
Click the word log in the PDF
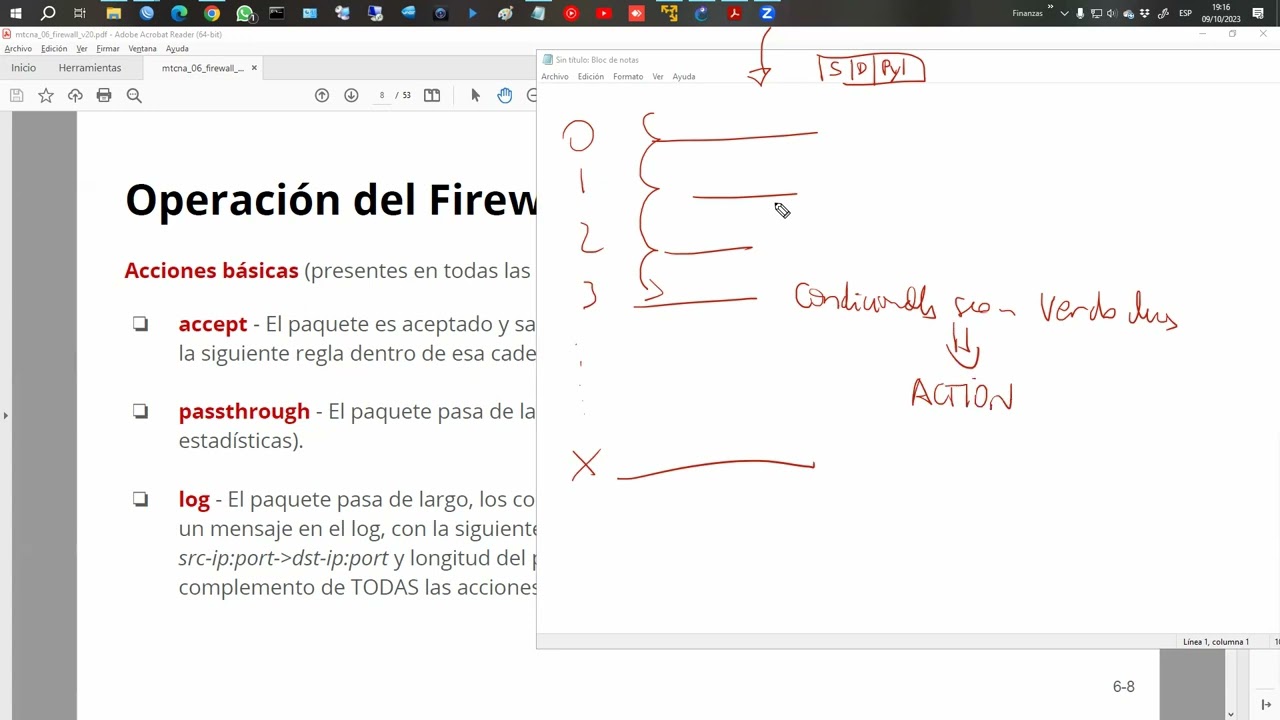tap(194, 500)
